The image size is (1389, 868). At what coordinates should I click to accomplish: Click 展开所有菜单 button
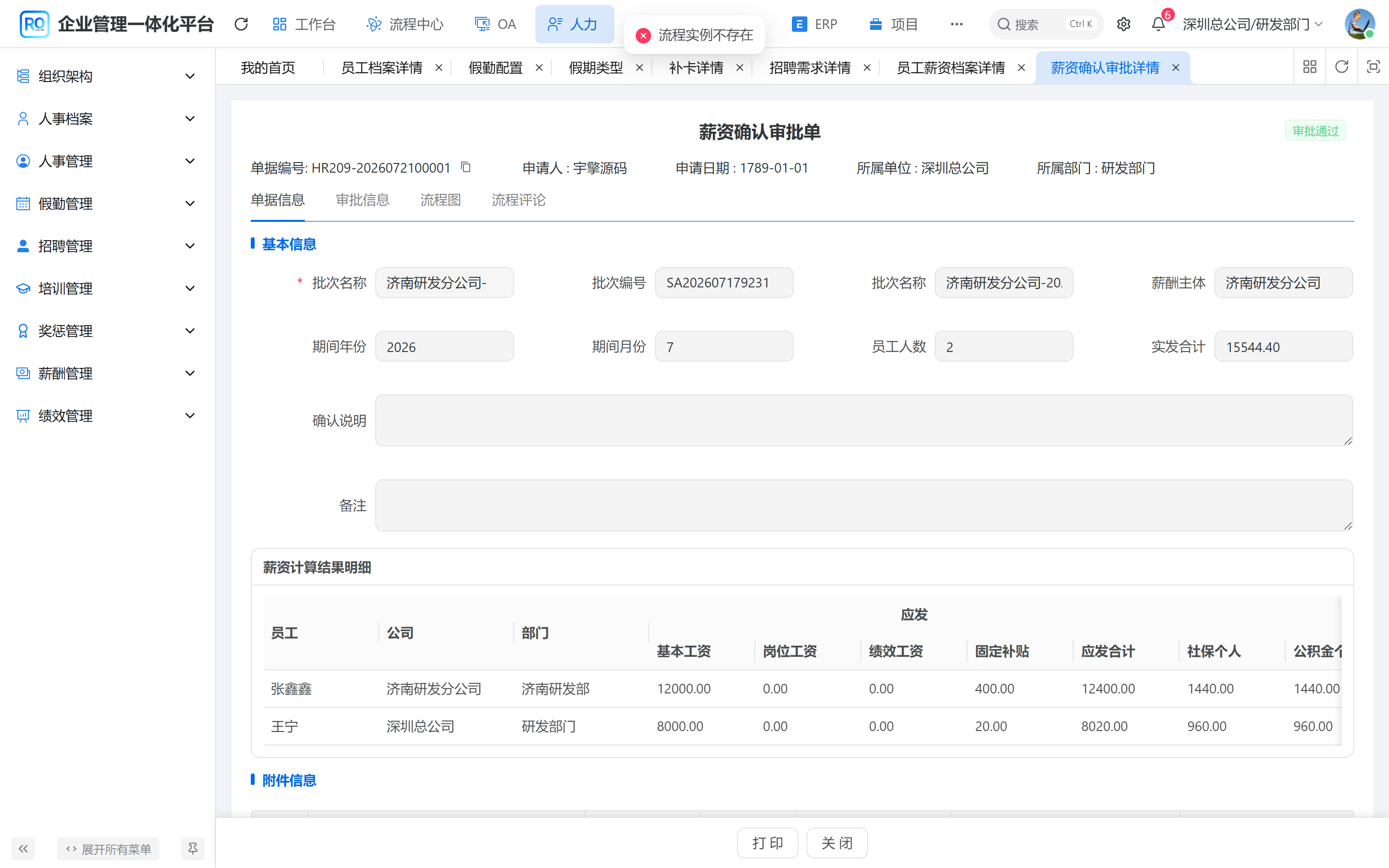point(108,849)
